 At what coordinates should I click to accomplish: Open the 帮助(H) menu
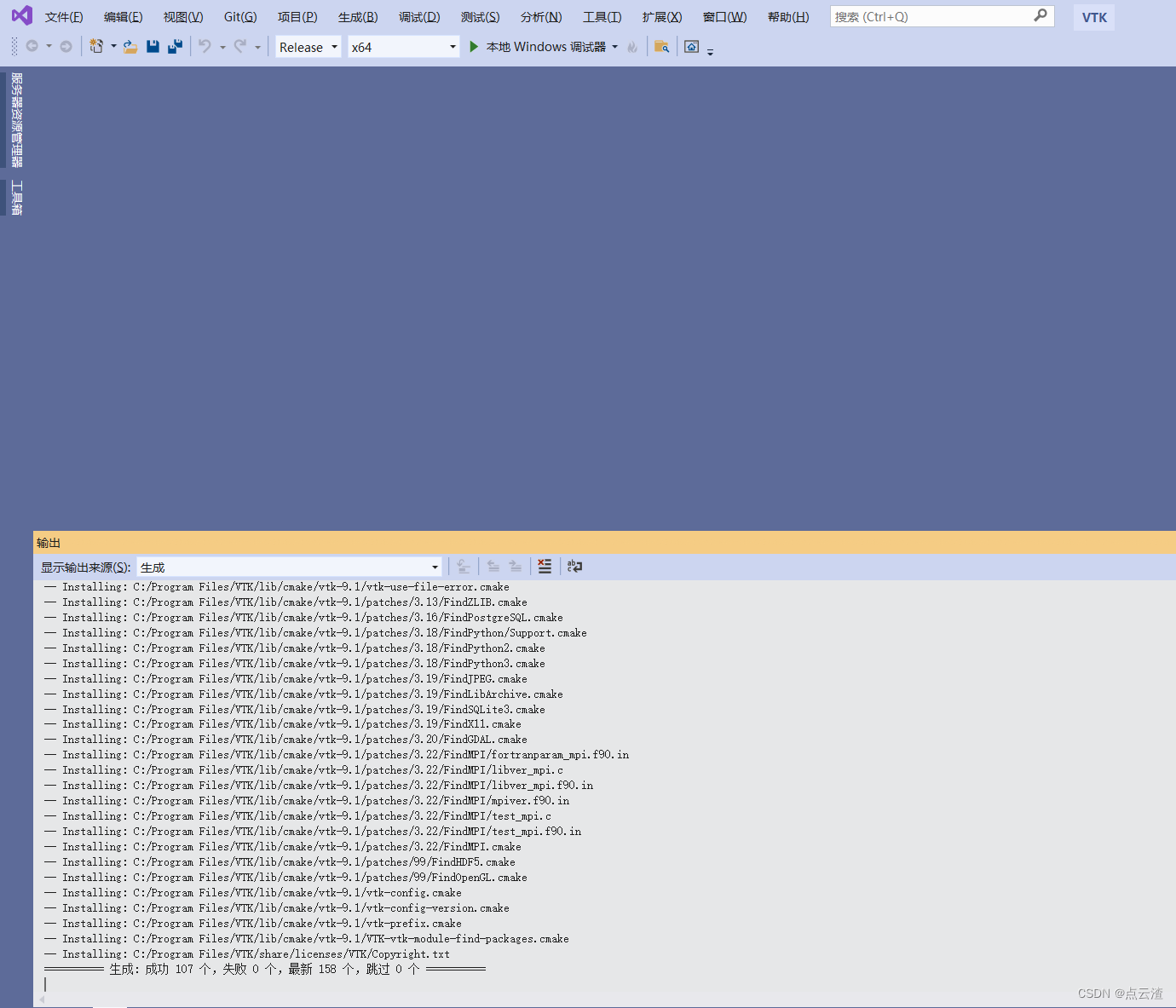[x=788, y=17]
